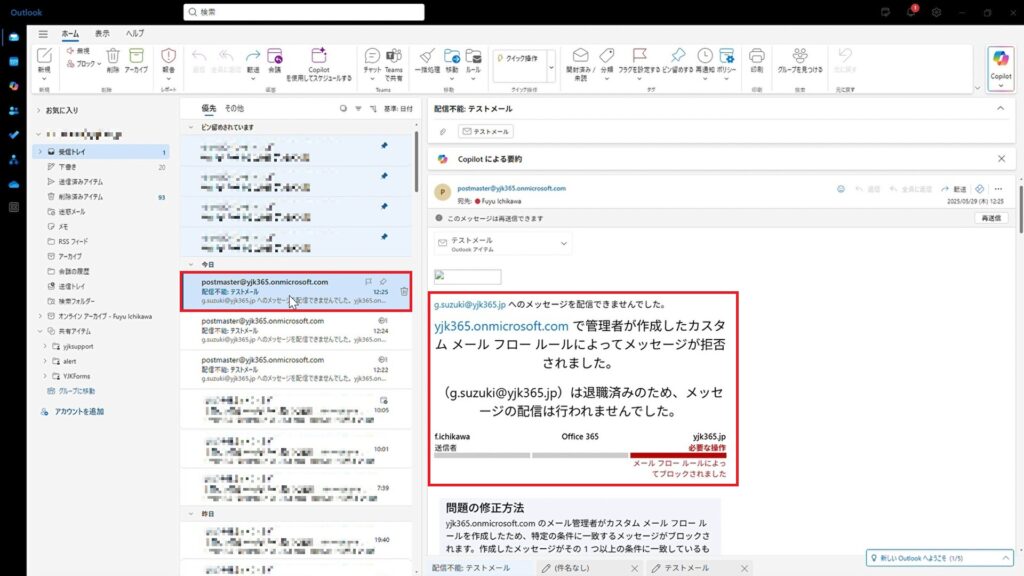Image resolution: width=1024 pixels, height=576 pixels.
Task: Click the 削除 trash icon in ribbon
Action: [x=113, y=56]
